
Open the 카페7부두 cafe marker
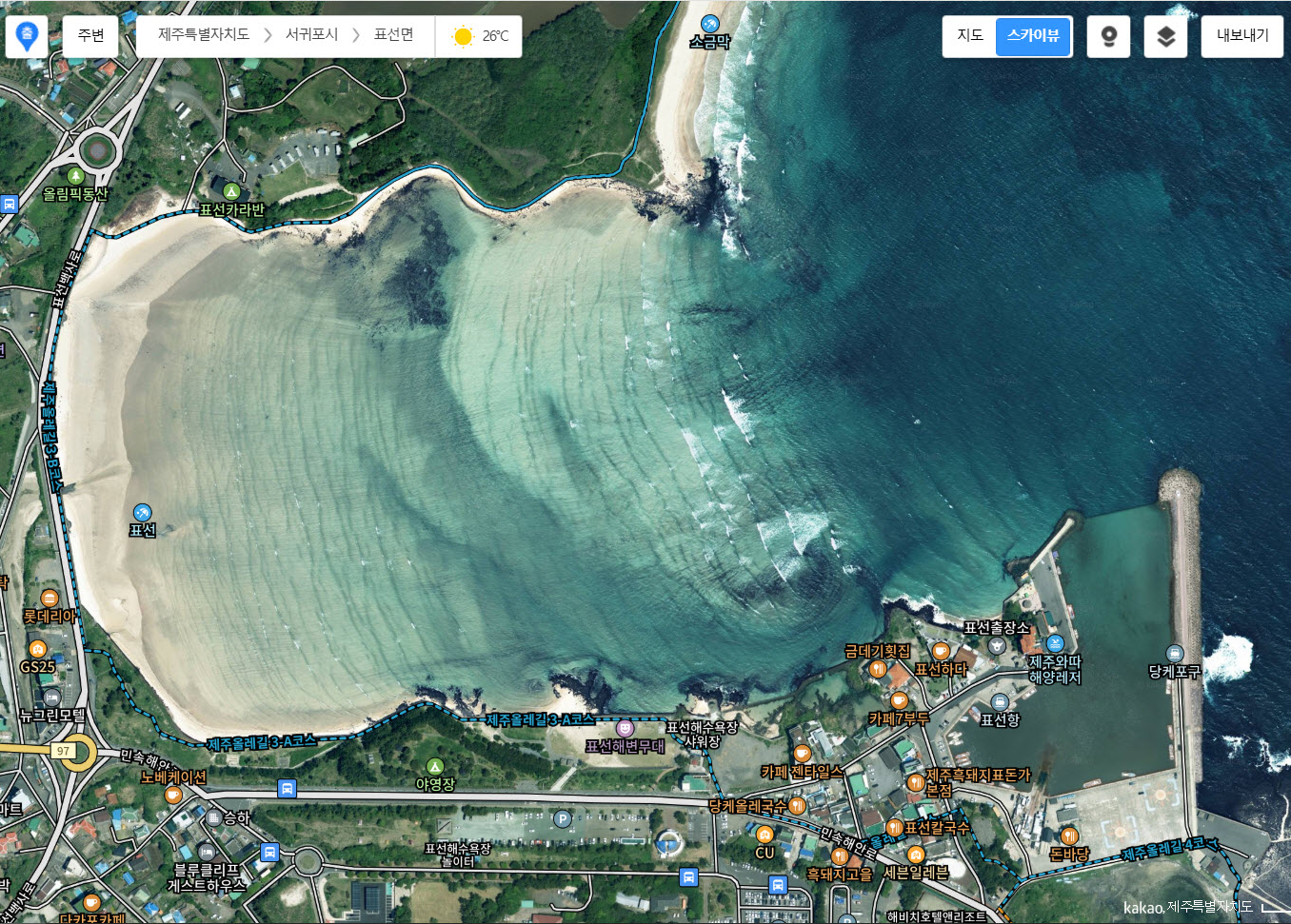[x=899, y=701]
